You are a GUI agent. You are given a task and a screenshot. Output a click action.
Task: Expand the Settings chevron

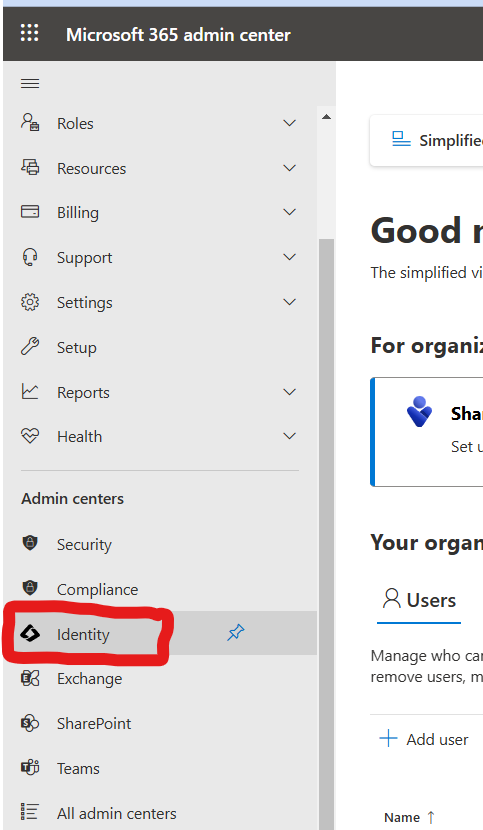tap(289, 302)
